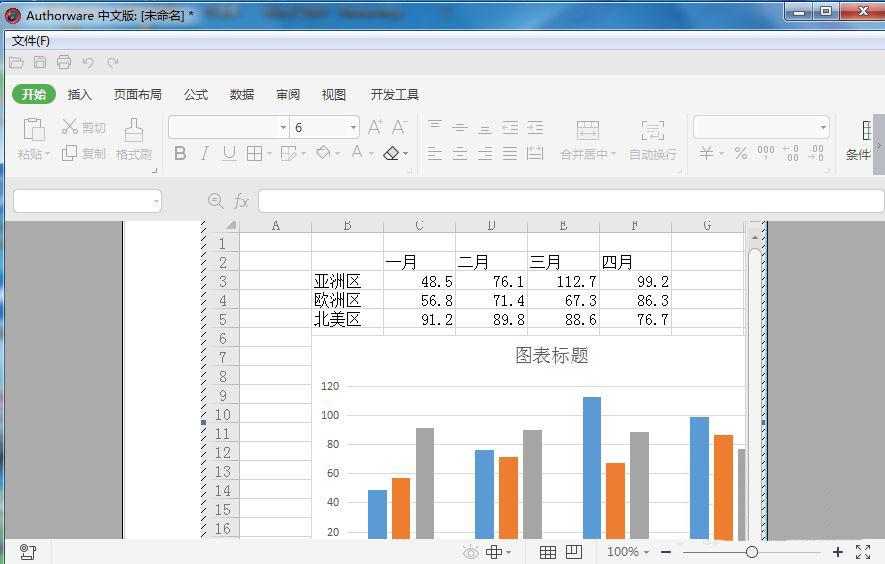The width and height of the screenshot is (885, 564).
Task: Switch to the 插入 tab
Action: pyautogui.click(x=80, y=94)
